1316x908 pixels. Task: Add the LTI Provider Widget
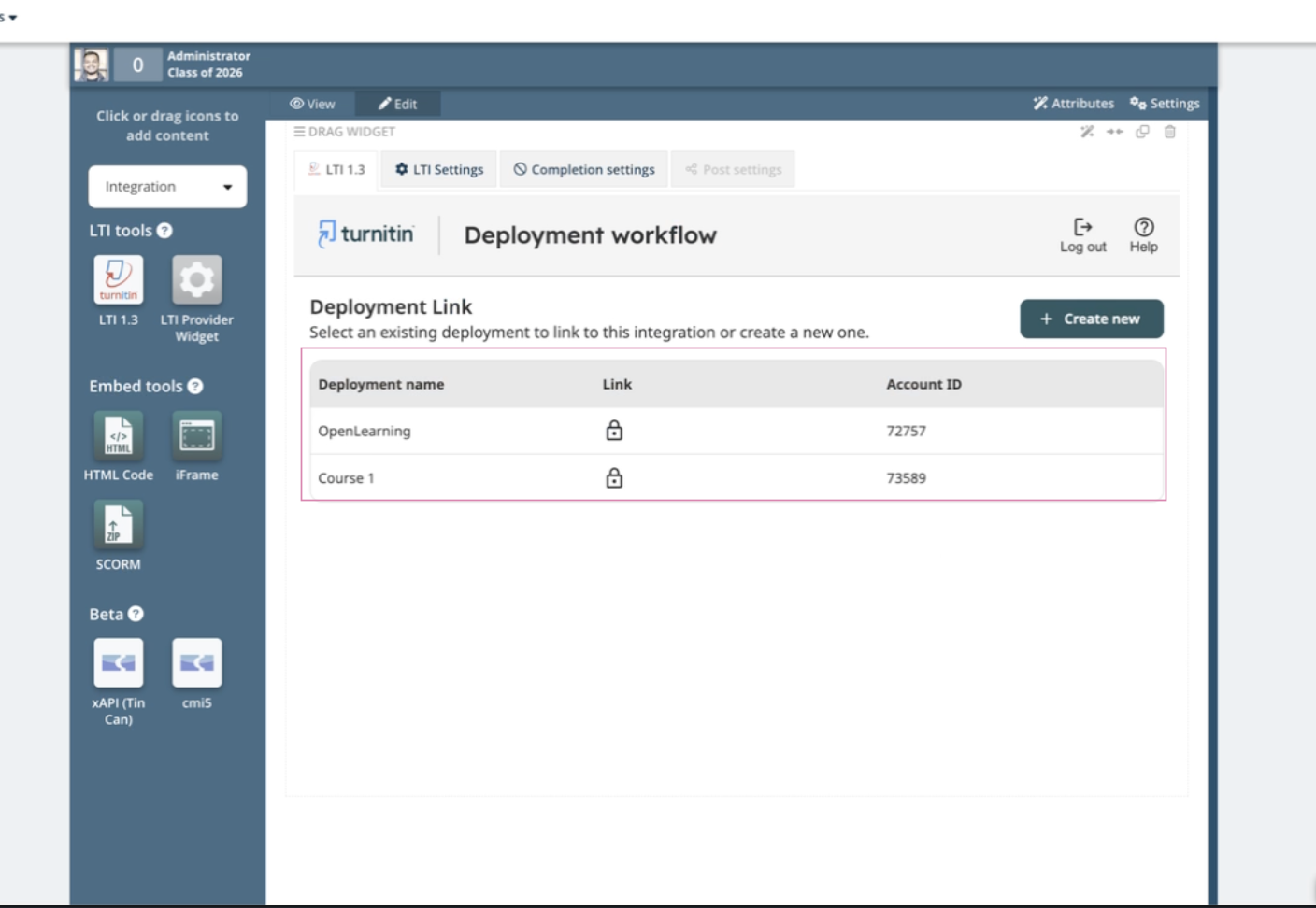196,279
